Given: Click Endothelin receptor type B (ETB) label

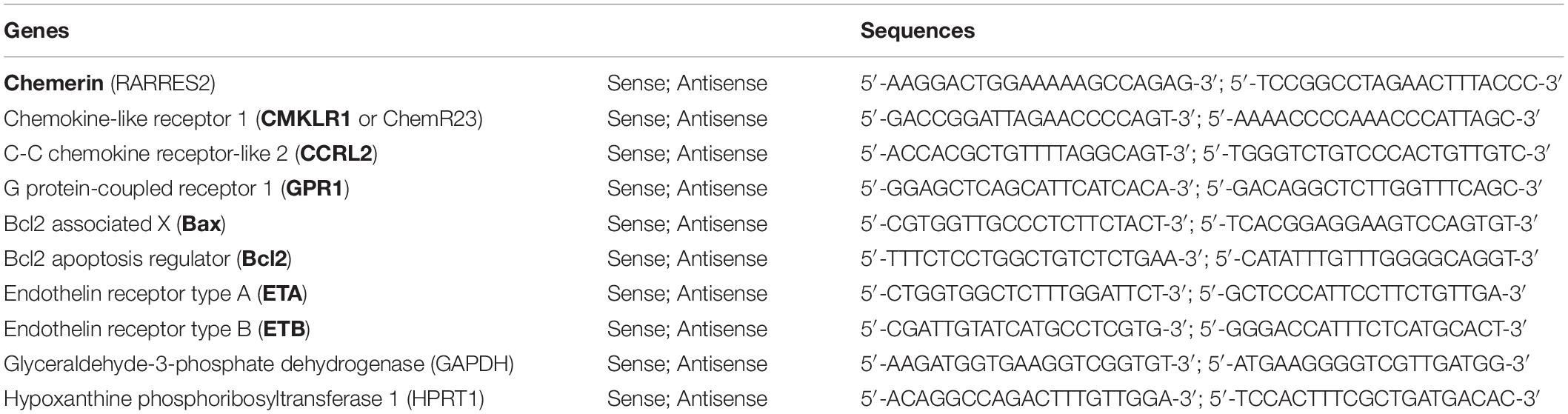Looking at the screenshot, I should 157,329.
